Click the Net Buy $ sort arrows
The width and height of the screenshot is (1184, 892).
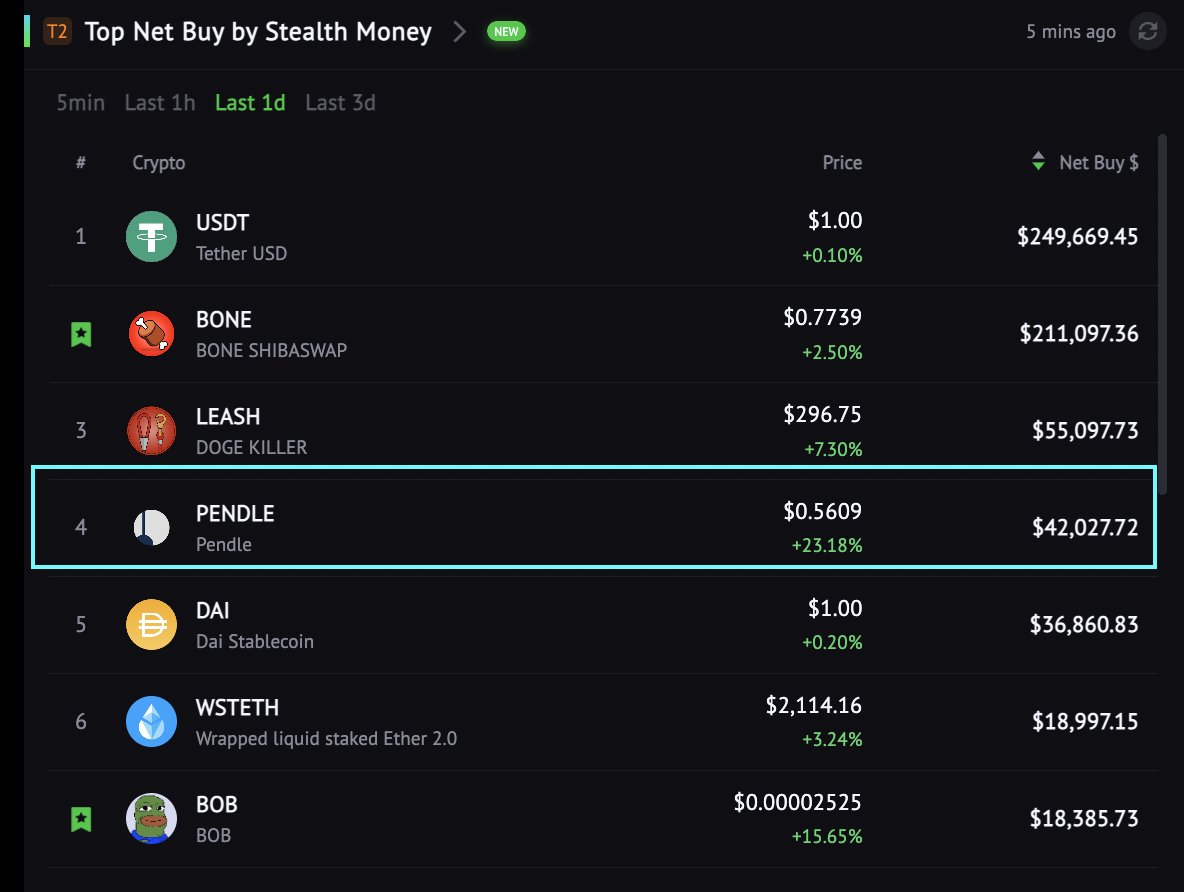click(1038, 162)
